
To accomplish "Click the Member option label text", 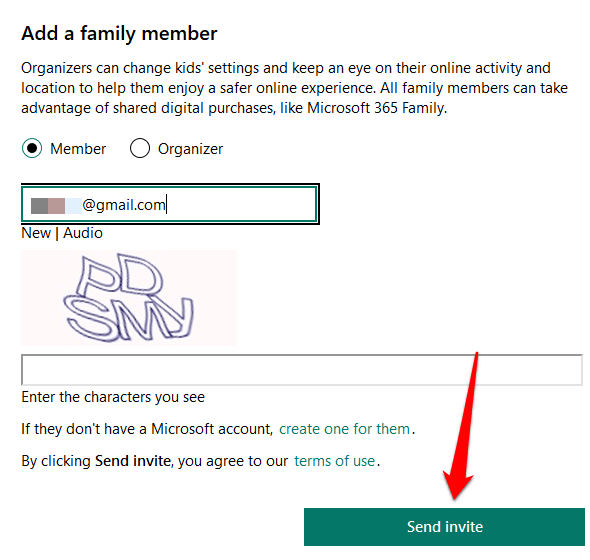I will click(78, 149).
